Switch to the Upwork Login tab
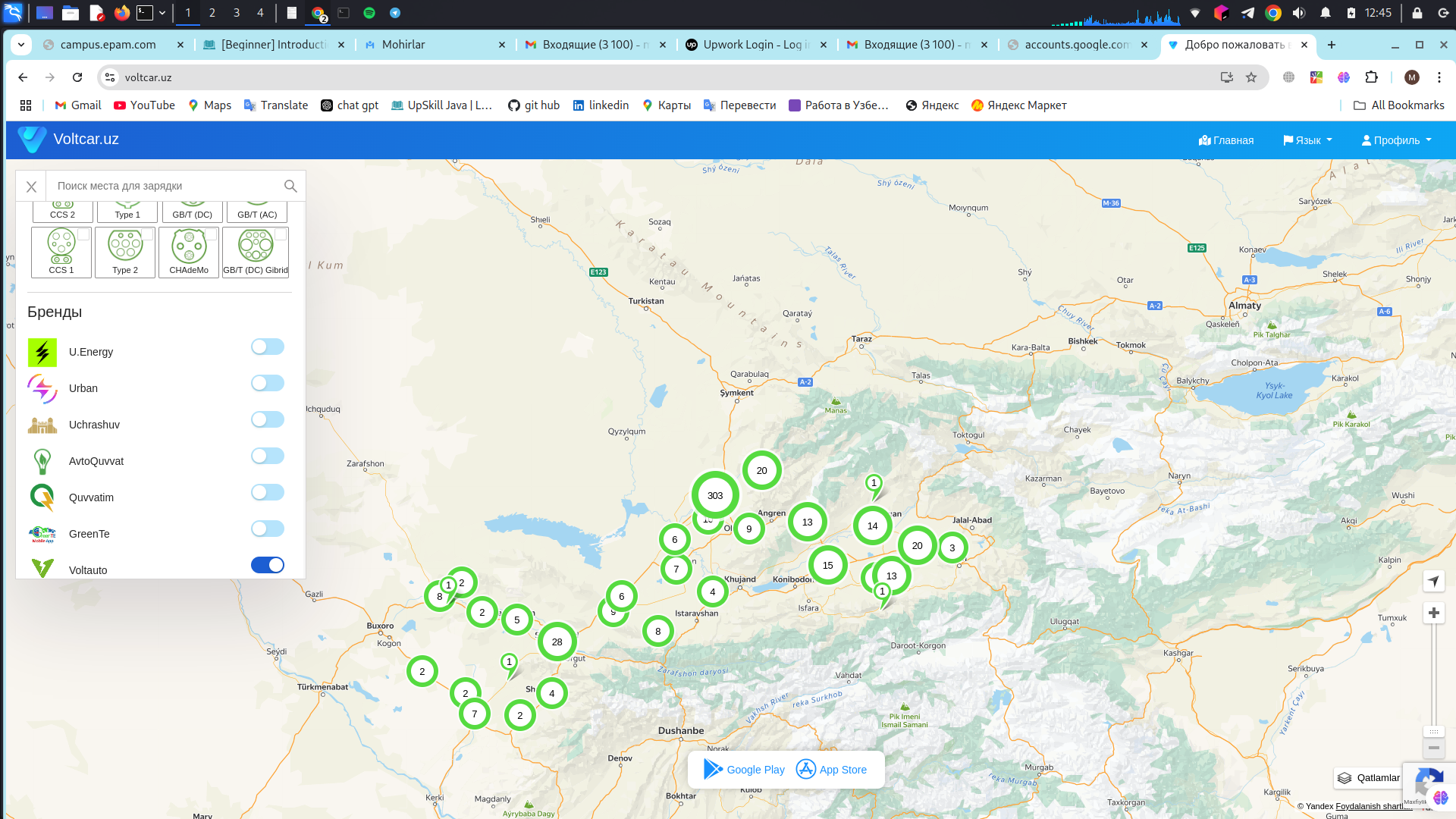Screen dimensions: 1456x819 click(757, 45)
